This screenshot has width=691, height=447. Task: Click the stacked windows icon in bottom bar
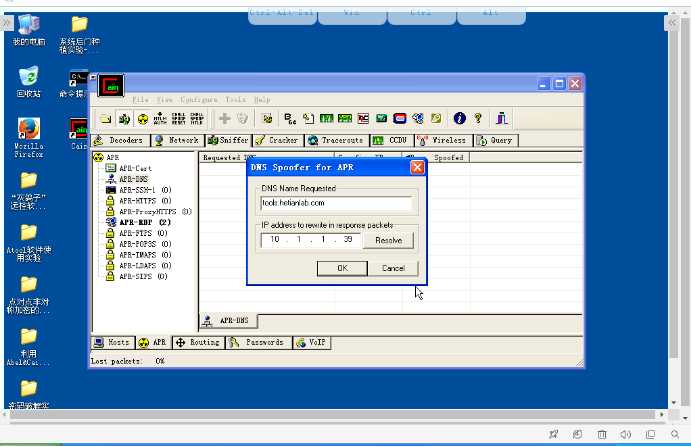tap(650, 434)
